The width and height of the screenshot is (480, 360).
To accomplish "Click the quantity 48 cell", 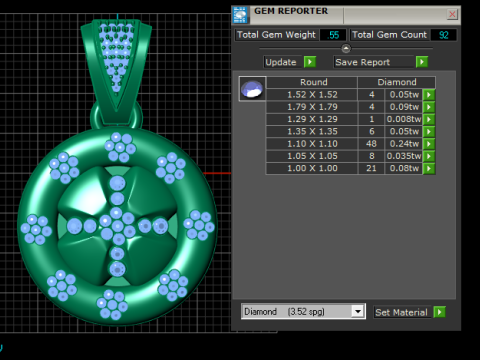I will coord(371,144).
